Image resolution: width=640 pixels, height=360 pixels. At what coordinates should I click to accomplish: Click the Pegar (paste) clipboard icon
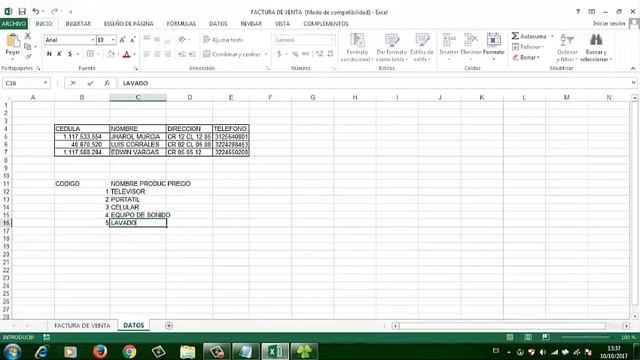[13, 40]
